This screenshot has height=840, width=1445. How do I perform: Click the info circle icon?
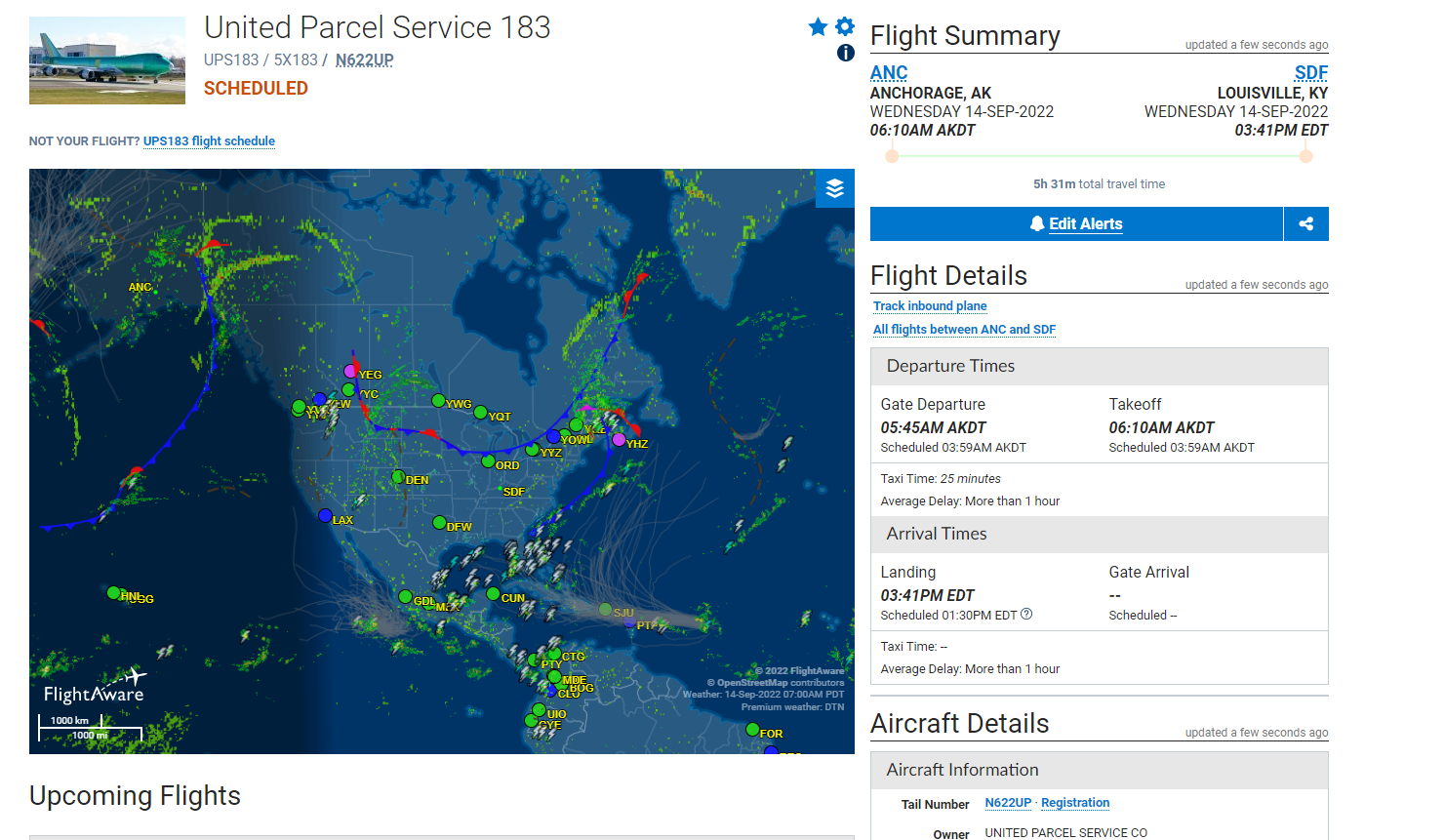click(846, 53)
